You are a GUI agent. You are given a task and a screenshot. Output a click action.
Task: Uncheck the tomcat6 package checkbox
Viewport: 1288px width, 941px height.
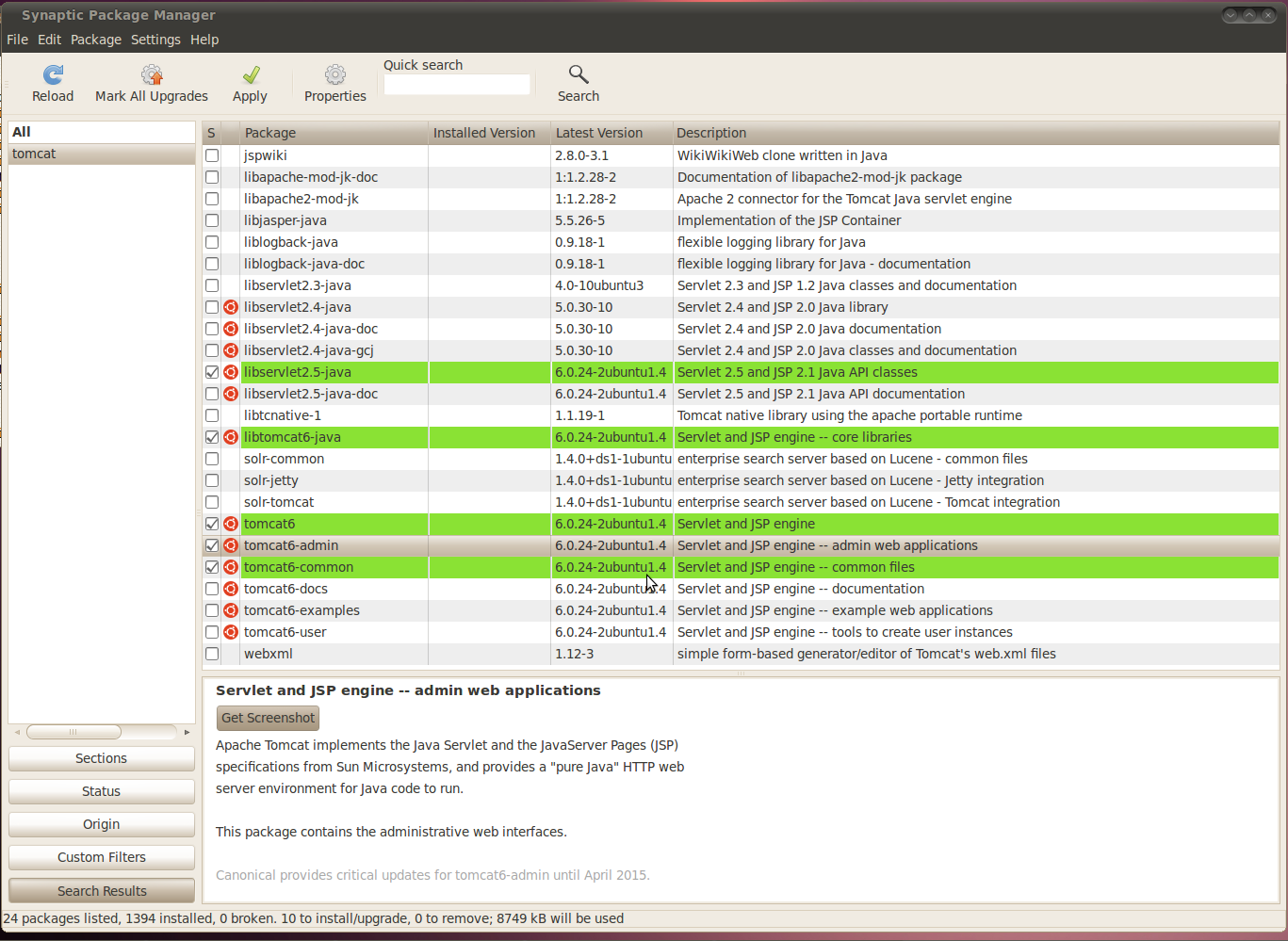[212, 524]
